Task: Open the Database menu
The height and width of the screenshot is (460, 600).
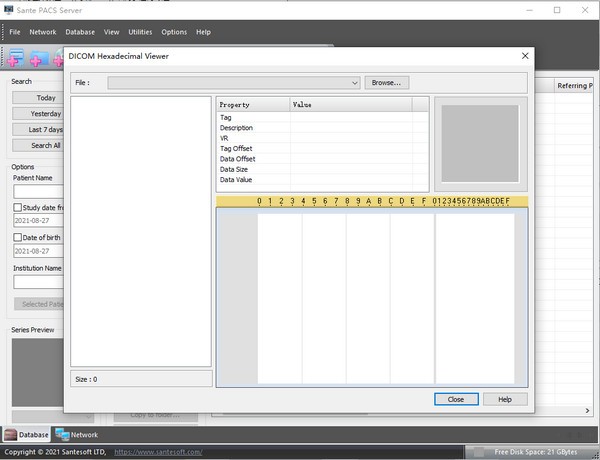Action: [80, 32]
